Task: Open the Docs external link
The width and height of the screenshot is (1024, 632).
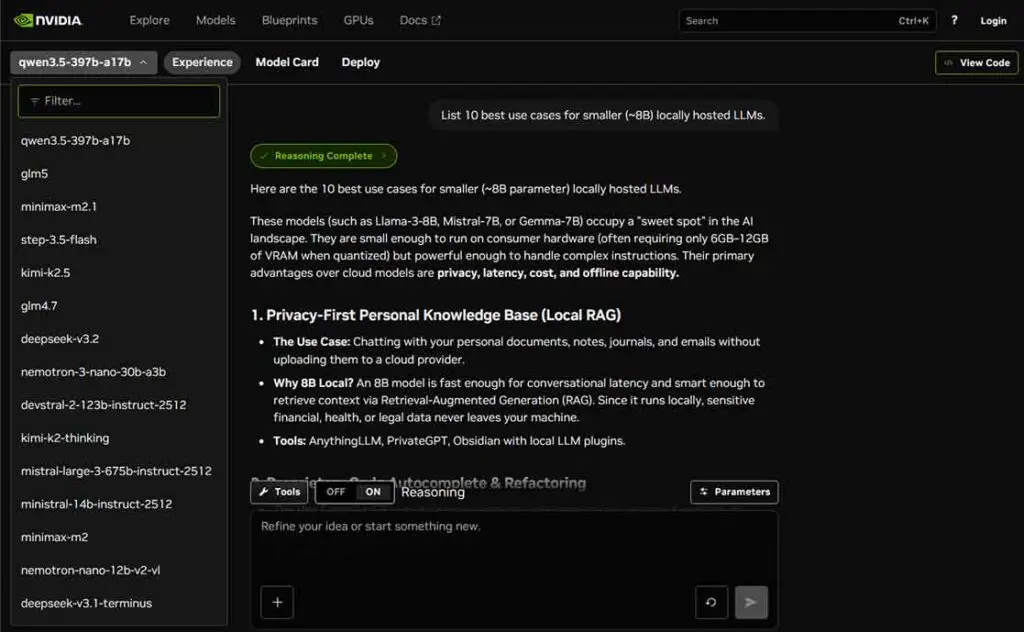Action: [419, 20]
